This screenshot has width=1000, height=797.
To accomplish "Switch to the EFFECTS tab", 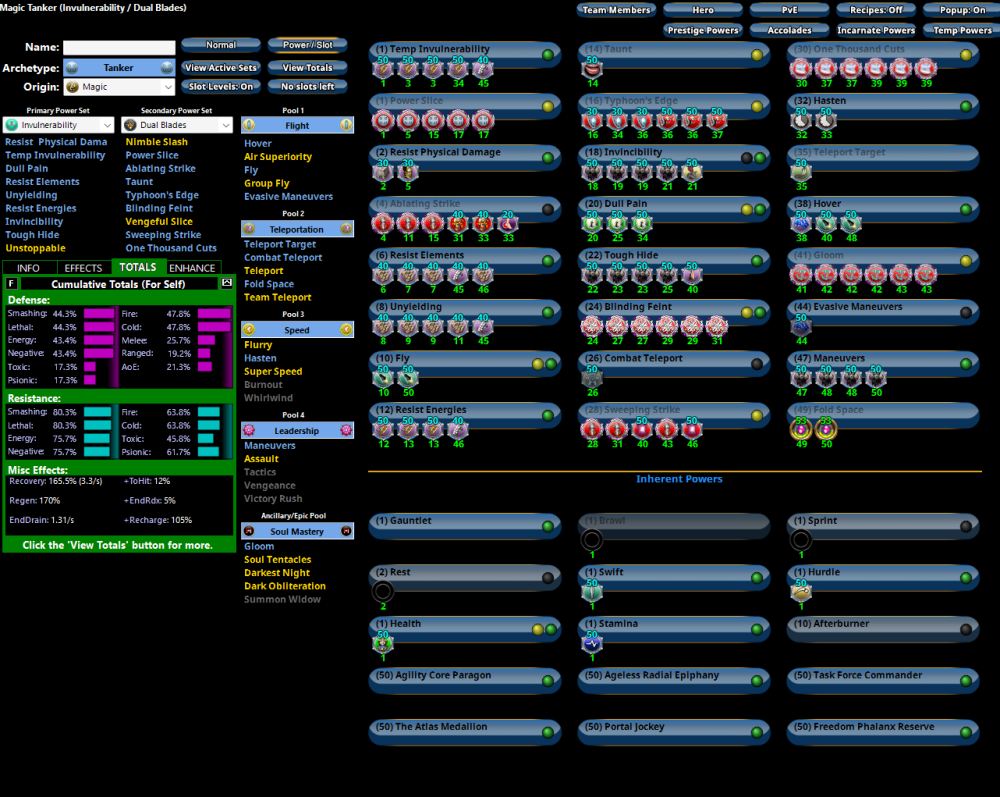I will pos(83,268).
